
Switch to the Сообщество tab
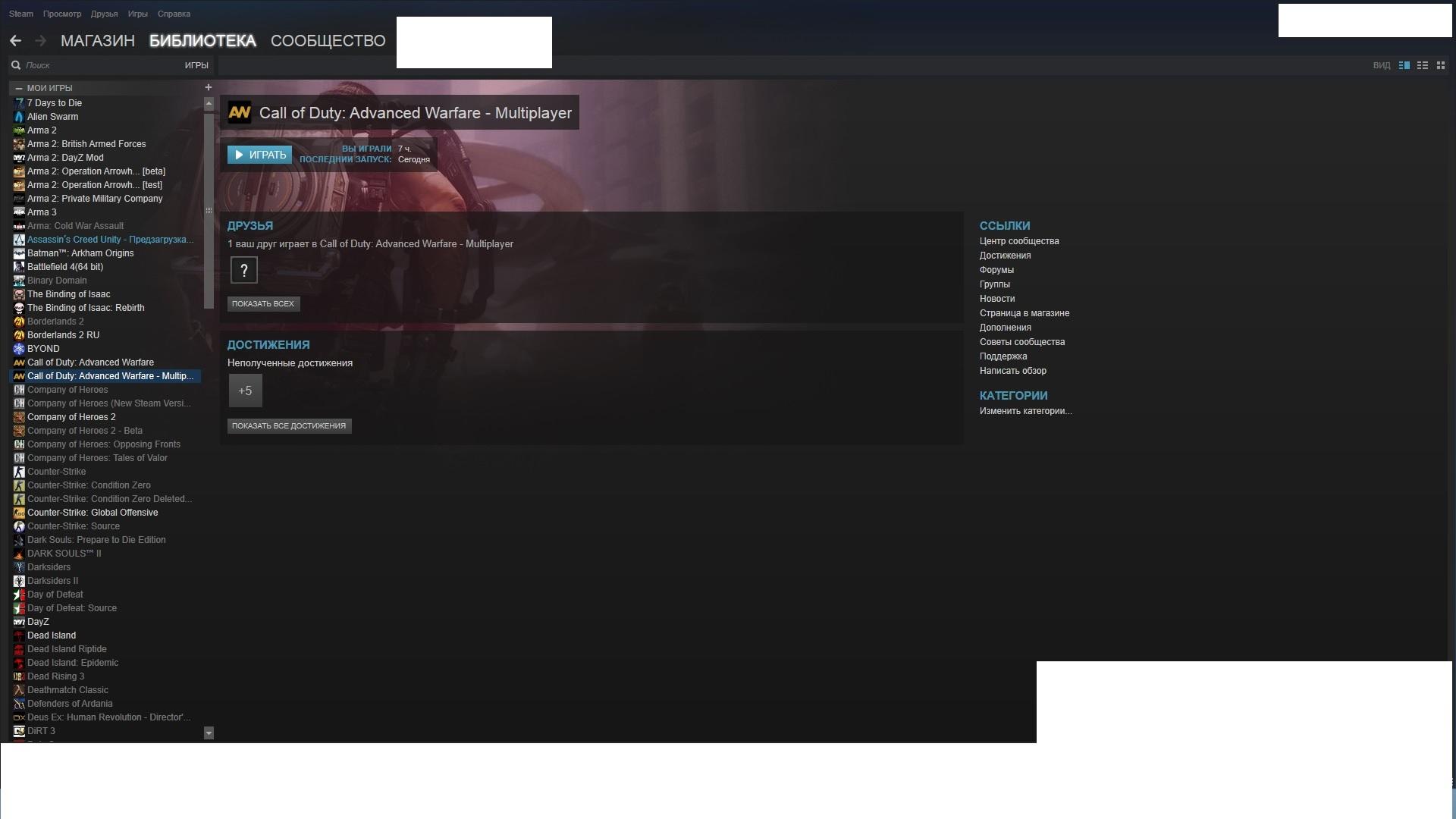click(x=328, y=41)
